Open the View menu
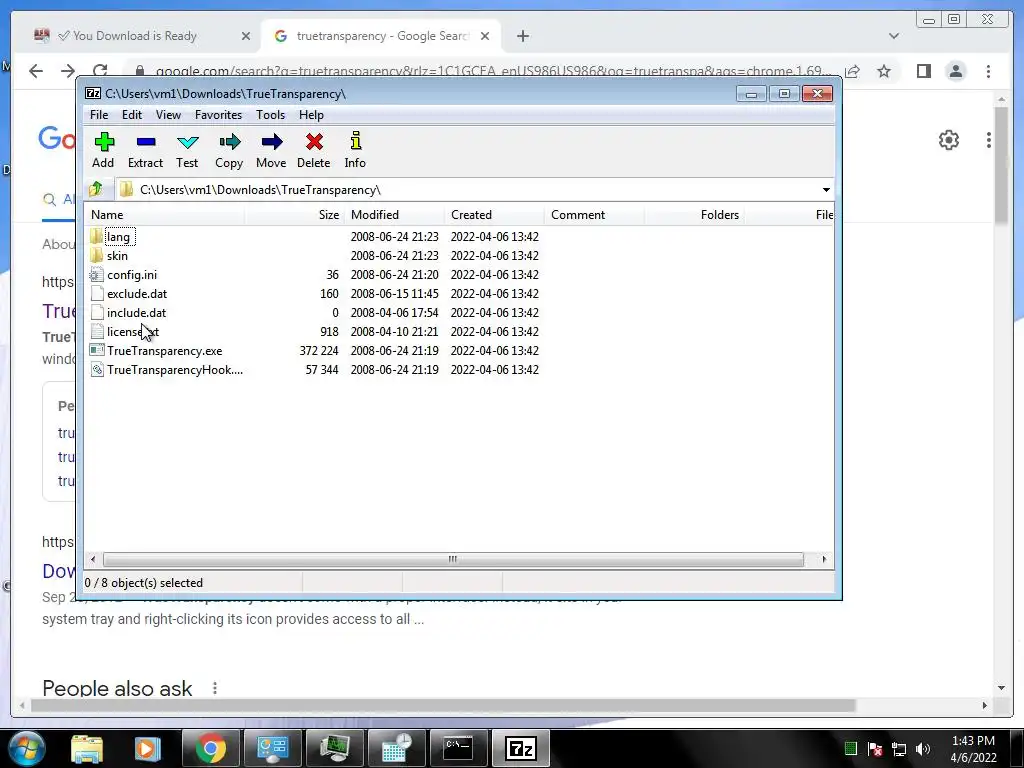The width and height of the screenshot is (1024, 768). (x=168, y=115)
